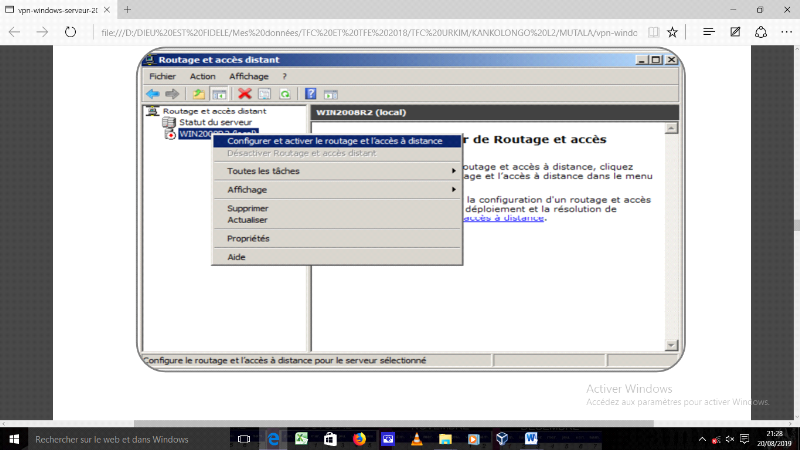This screenshot has width=800, height=450.
Task: Click Edge browser forward arrow
Action: 42,32
